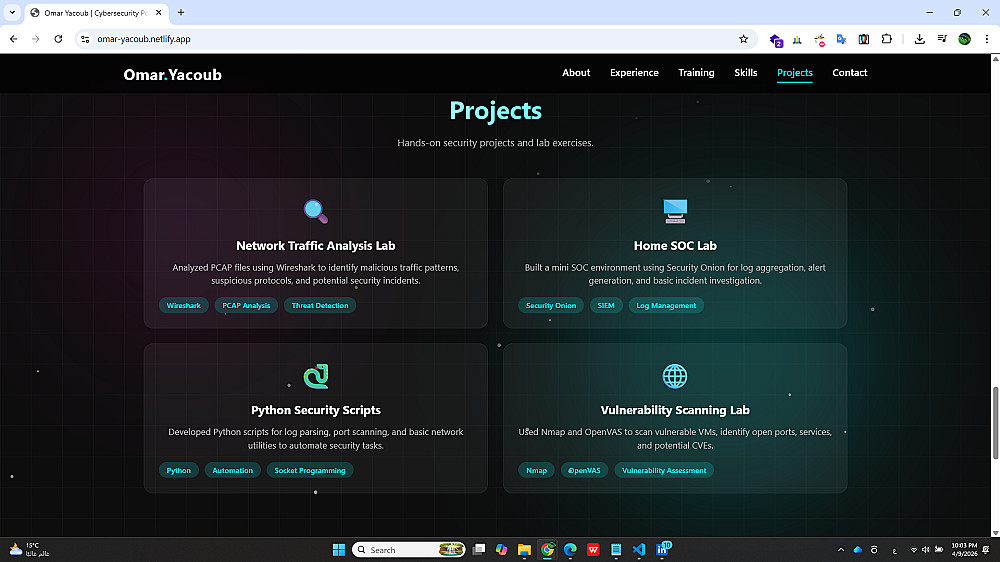Open the Vulnerability Scanning Lab title

pos(675,410)
